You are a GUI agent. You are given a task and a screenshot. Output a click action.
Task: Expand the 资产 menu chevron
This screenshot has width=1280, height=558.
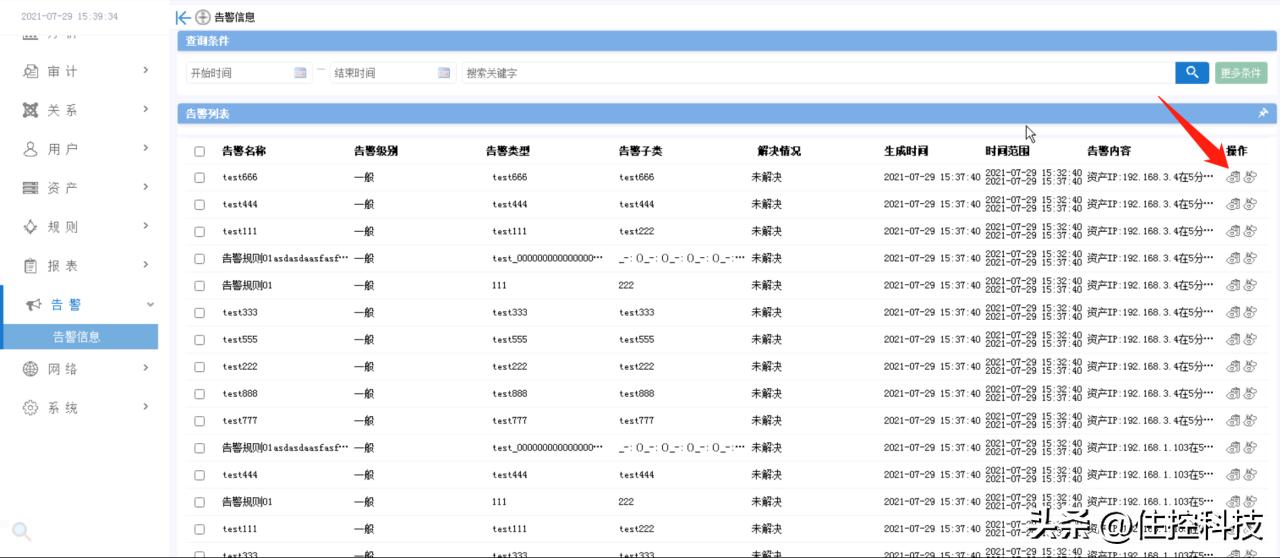(x=146, y=187)
